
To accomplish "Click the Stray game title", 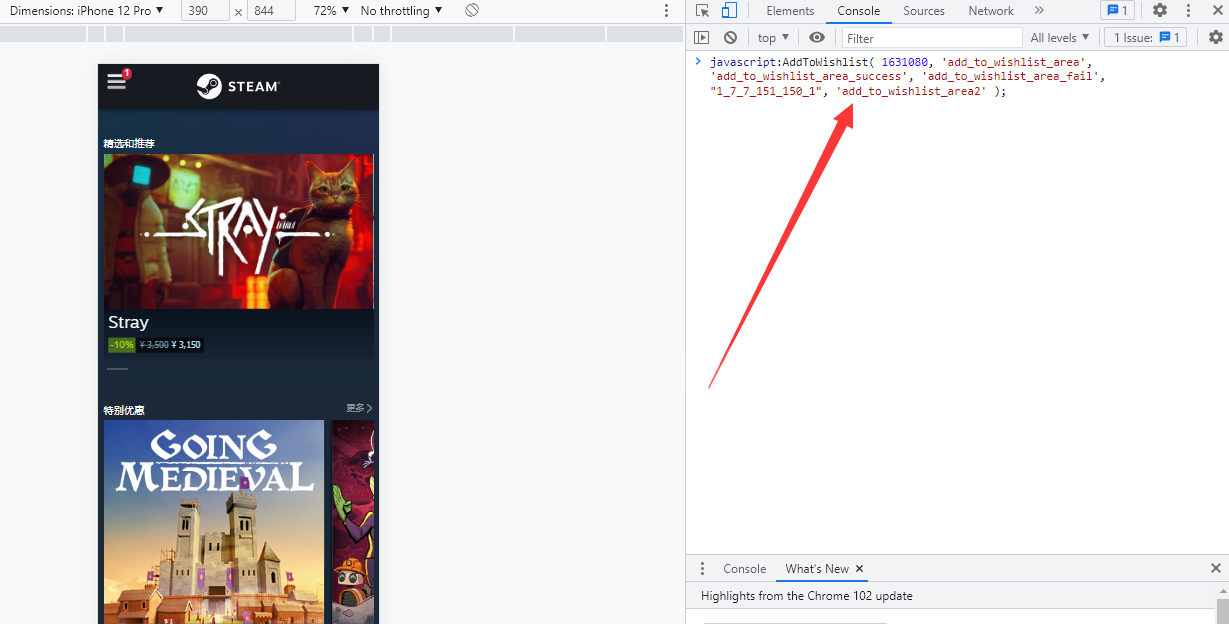I will 128,322.
